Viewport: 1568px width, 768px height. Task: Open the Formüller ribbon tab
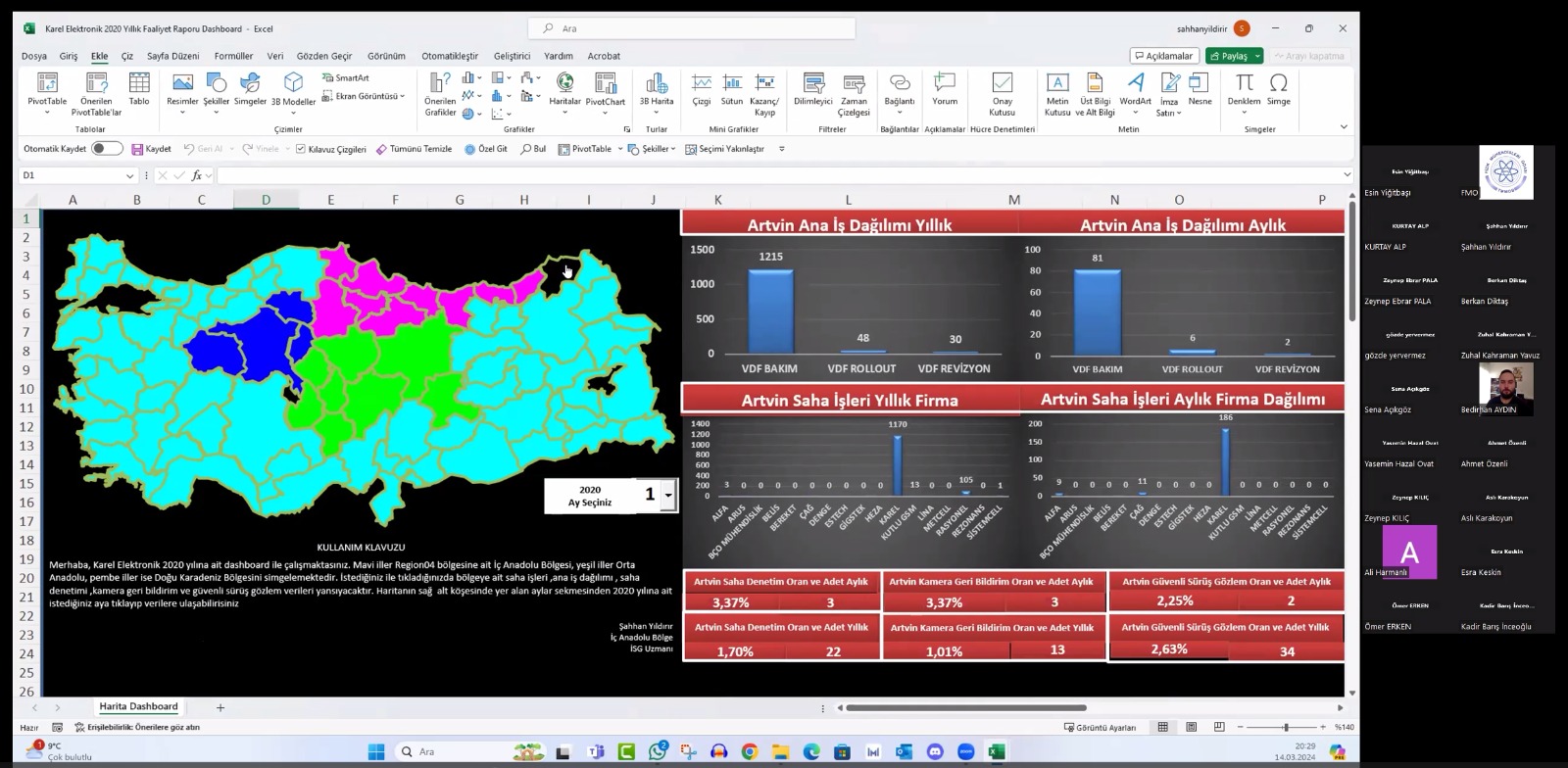pos(233,56)
